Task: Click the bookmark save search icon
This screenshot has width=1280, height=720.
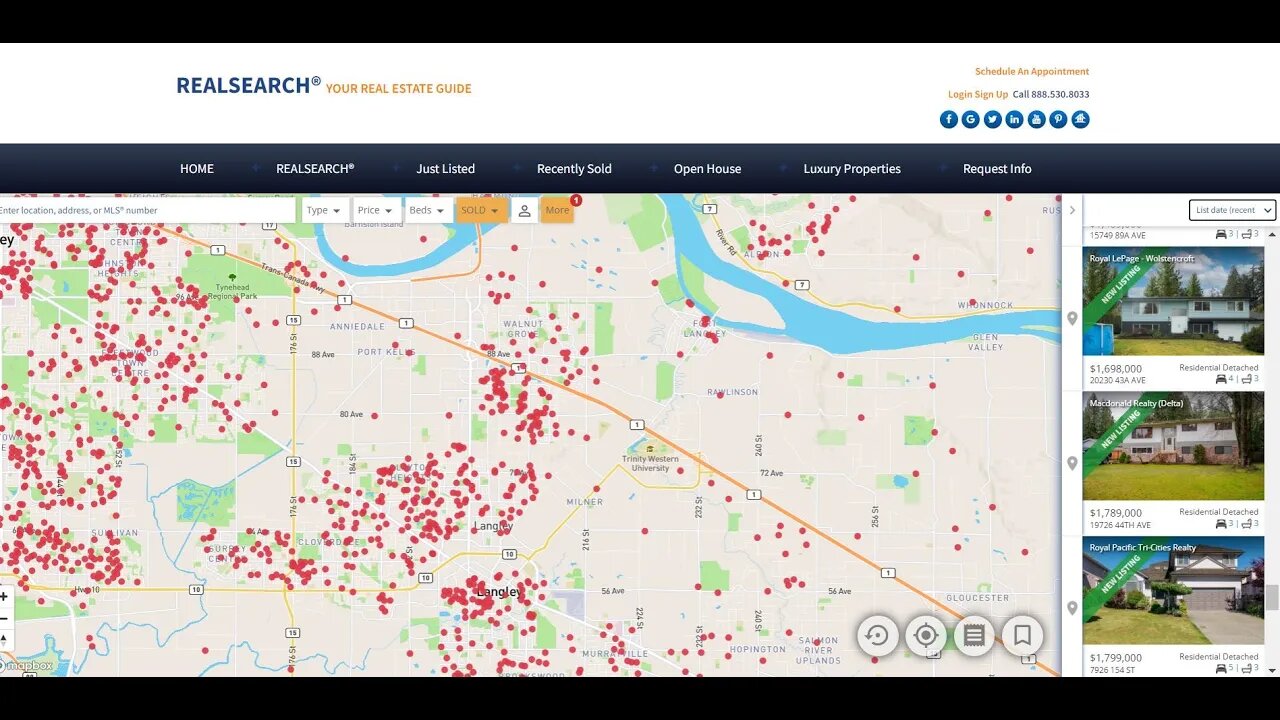Action: pyautogui.click(x=1022, y=635)
